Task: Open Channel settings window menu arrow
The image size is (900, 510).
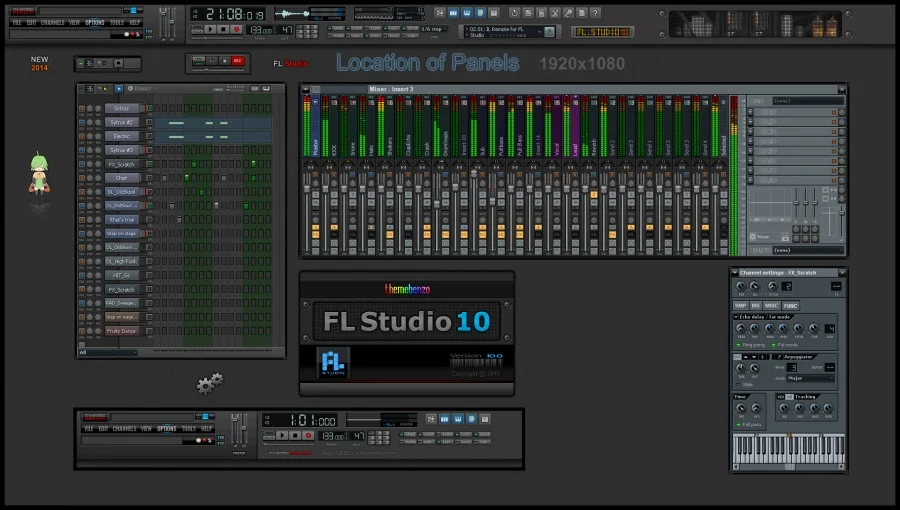Action: (735, 272)
